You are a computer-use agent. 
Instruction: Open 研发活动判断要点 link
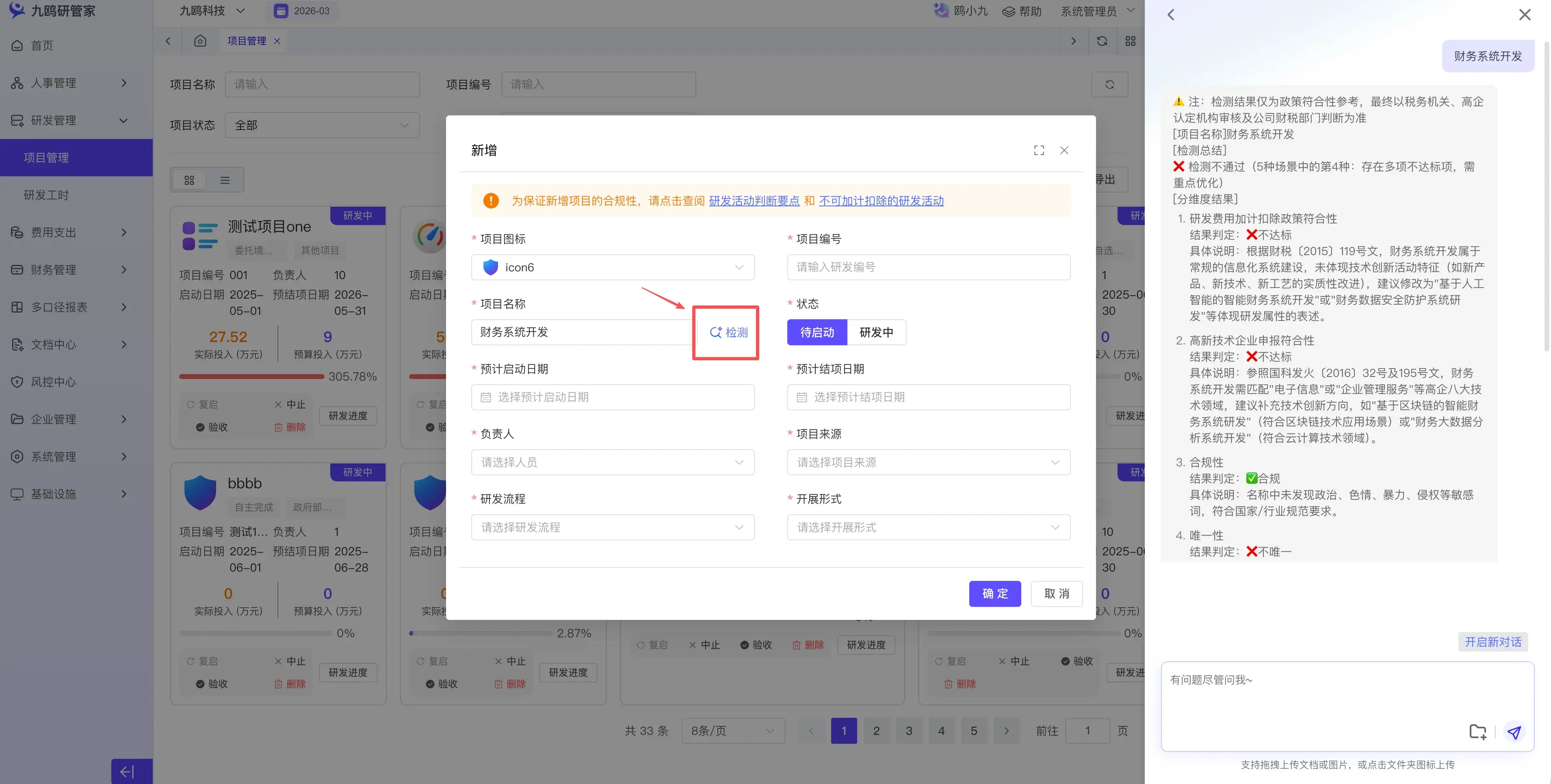(x=754, y=201)
